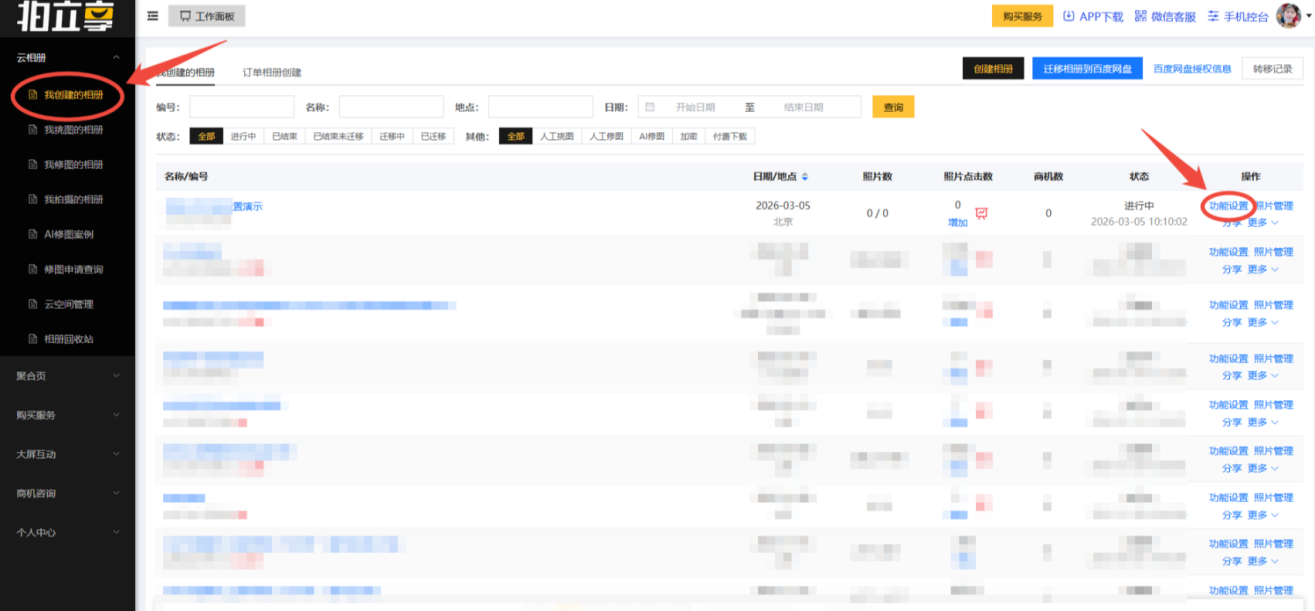This screenshot has height=611, width=1315.
Task: Click the 微信客服 QR code icon
Action: point(1141,16)
